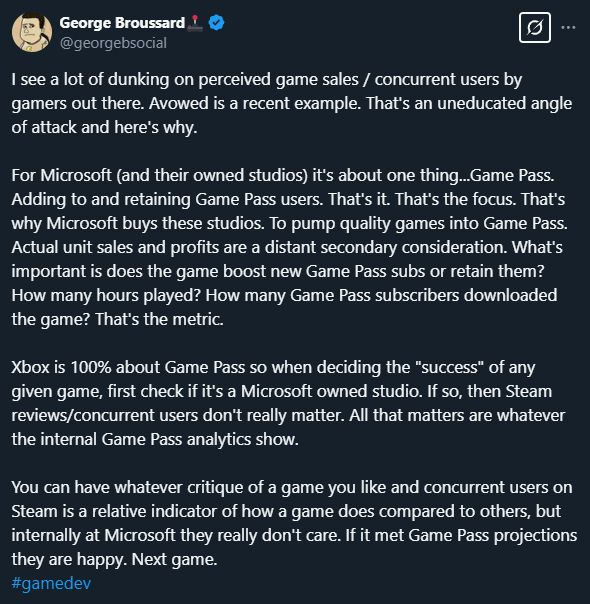
Task: Click the closing words "Next game."
Action: point(174,559)
